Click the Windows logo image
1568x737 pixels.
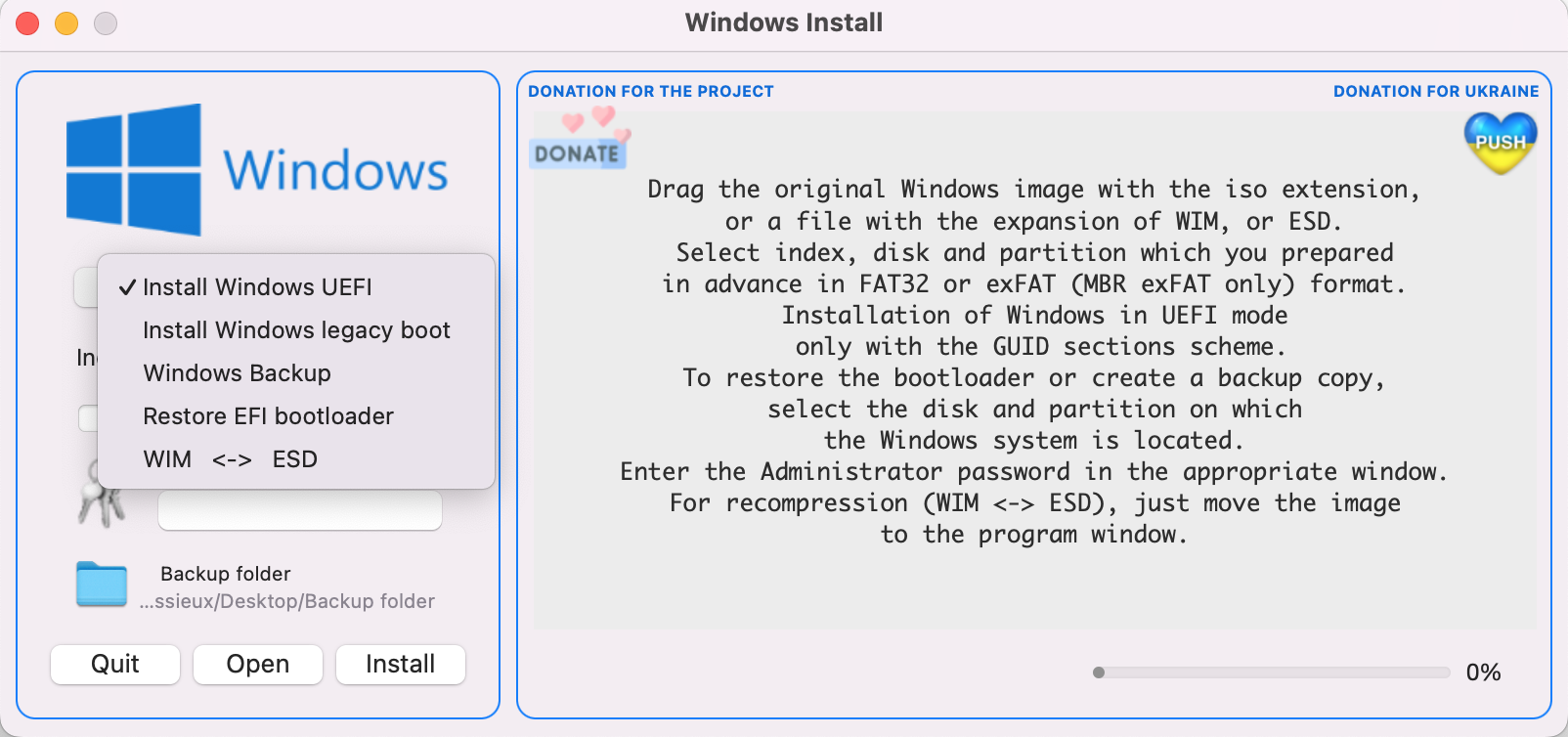coord(257,170)
